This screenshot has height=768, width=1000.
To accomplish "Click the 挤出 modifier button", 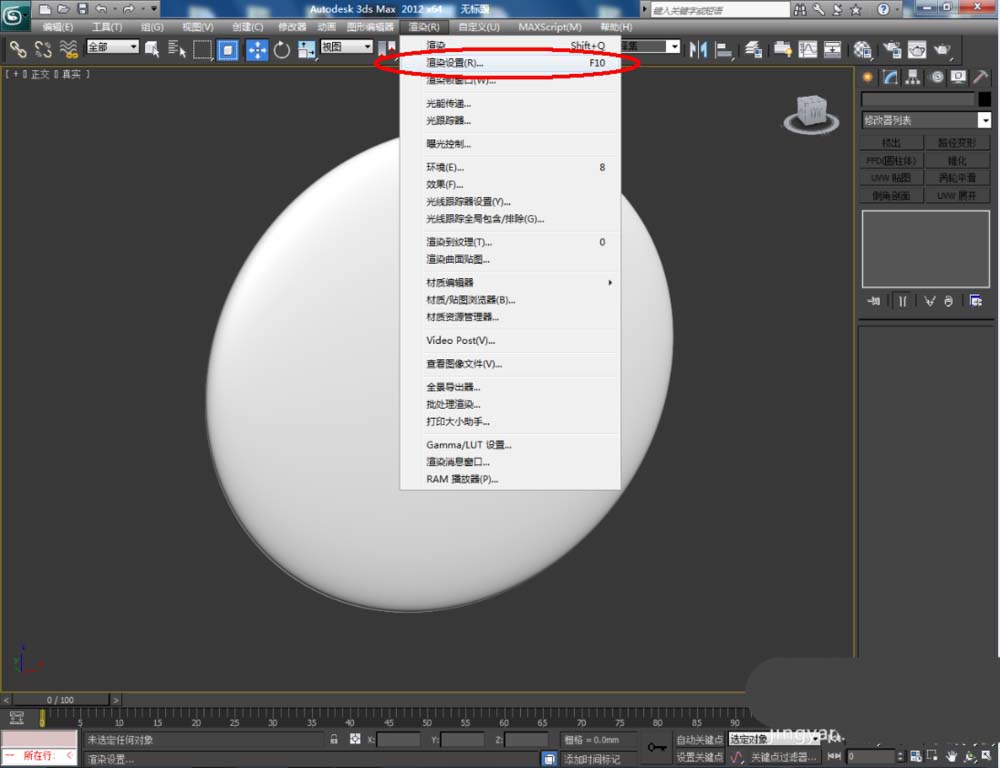I will (890, 143).
